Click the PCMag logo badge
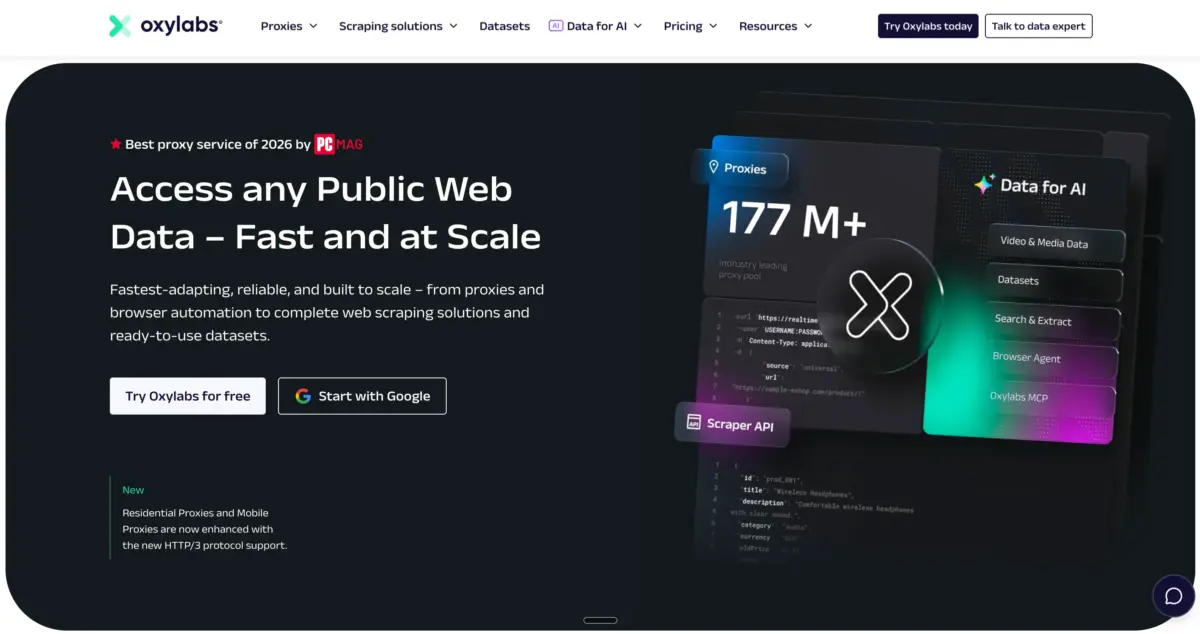The image size is (1200, 634). click(x=338, y=144)
